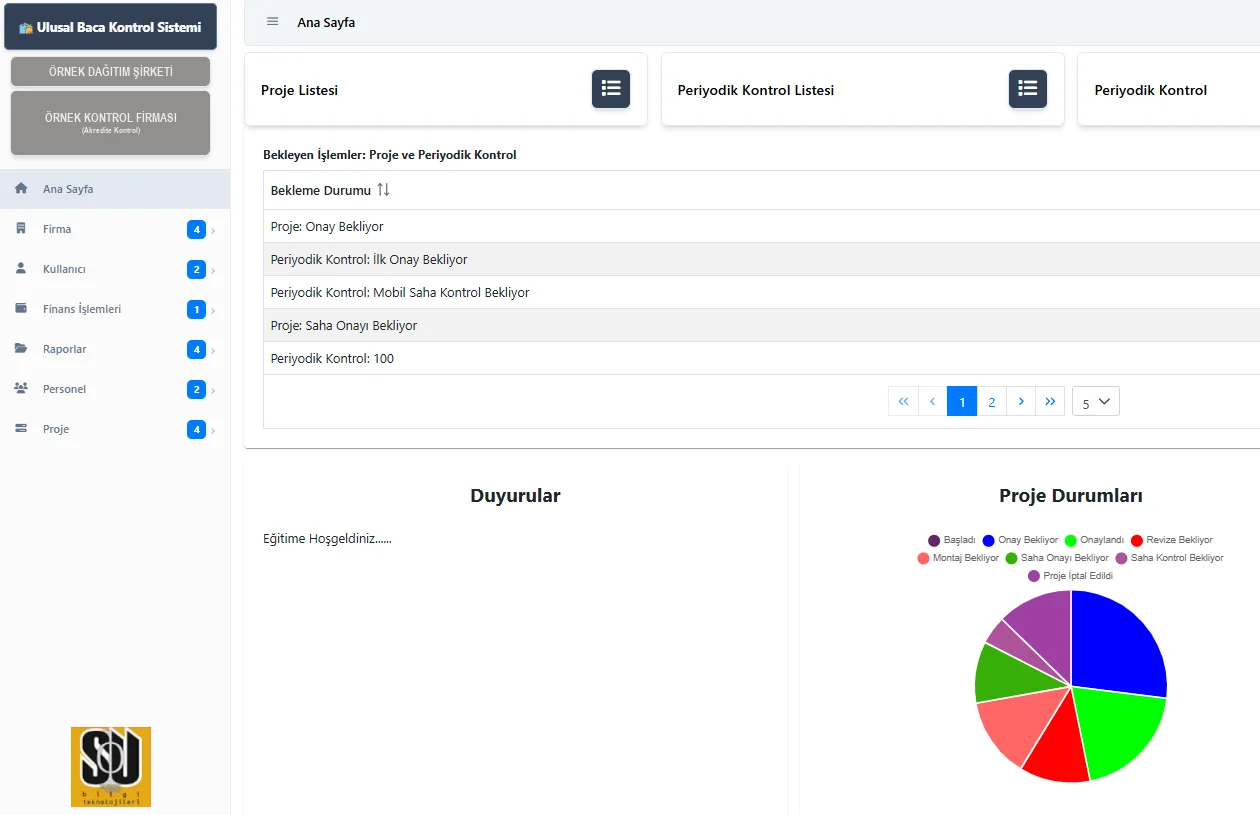Click the home icon beside Ana Sayfa
The image size is (1260, 815).
21,189
